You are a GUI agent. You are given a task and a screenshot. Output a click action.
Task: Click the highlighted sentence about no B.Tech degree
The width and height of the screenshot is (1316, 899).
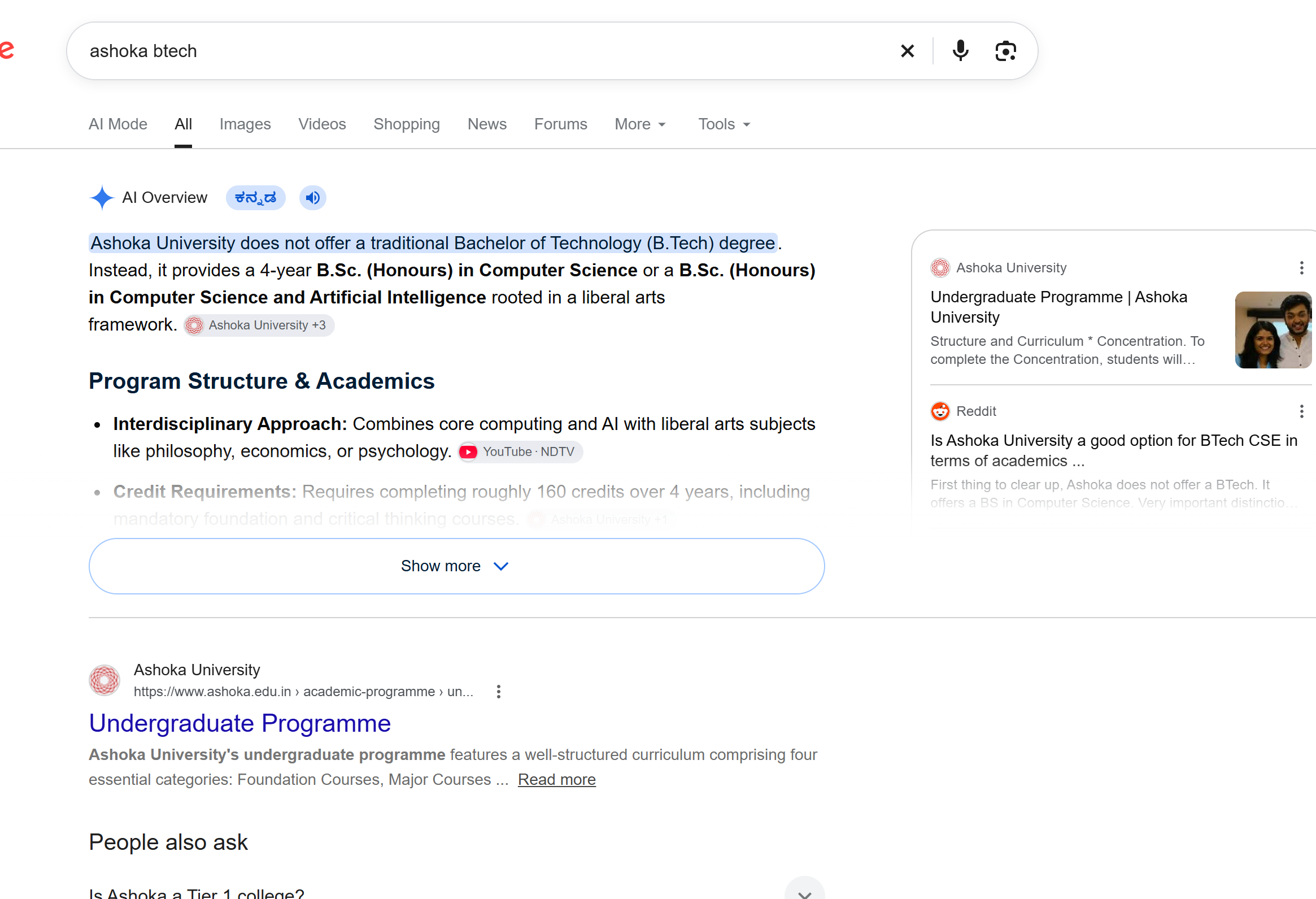tap(433, 243)
